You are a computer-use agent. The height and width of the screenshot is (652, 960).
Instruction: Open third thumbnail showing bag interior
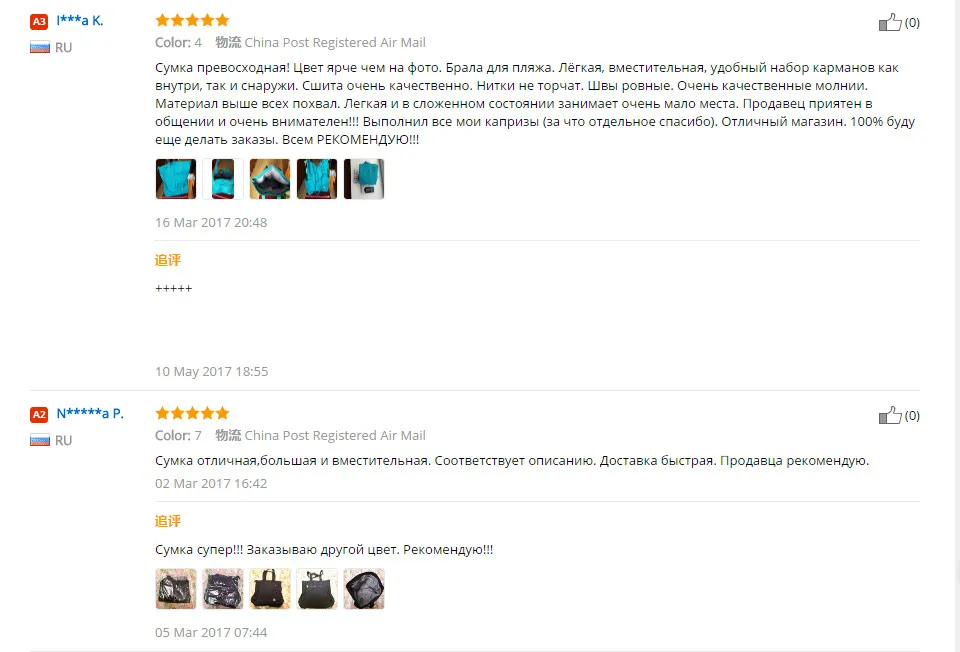(x=270, y=179)
